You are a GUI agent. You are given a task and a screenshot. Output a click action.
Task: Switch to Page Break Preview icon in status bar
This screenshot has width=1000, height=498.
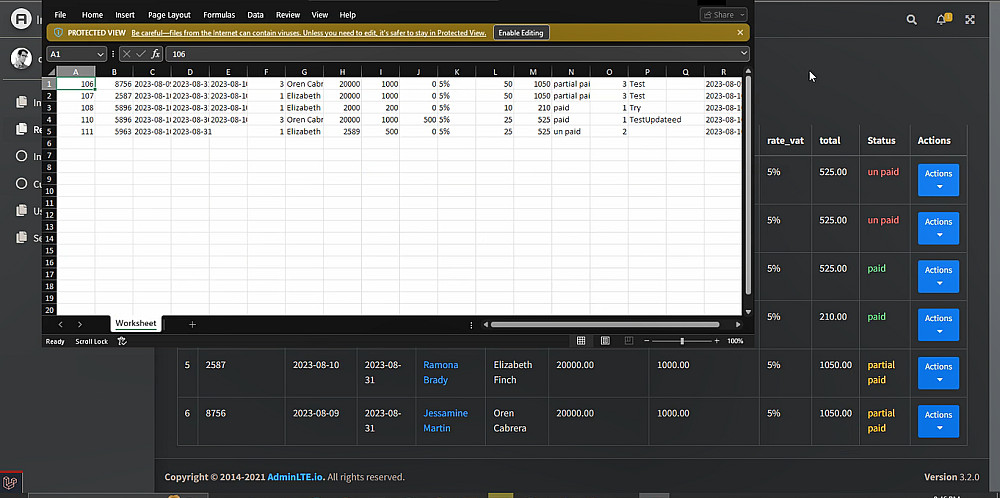tap(629, 341)
